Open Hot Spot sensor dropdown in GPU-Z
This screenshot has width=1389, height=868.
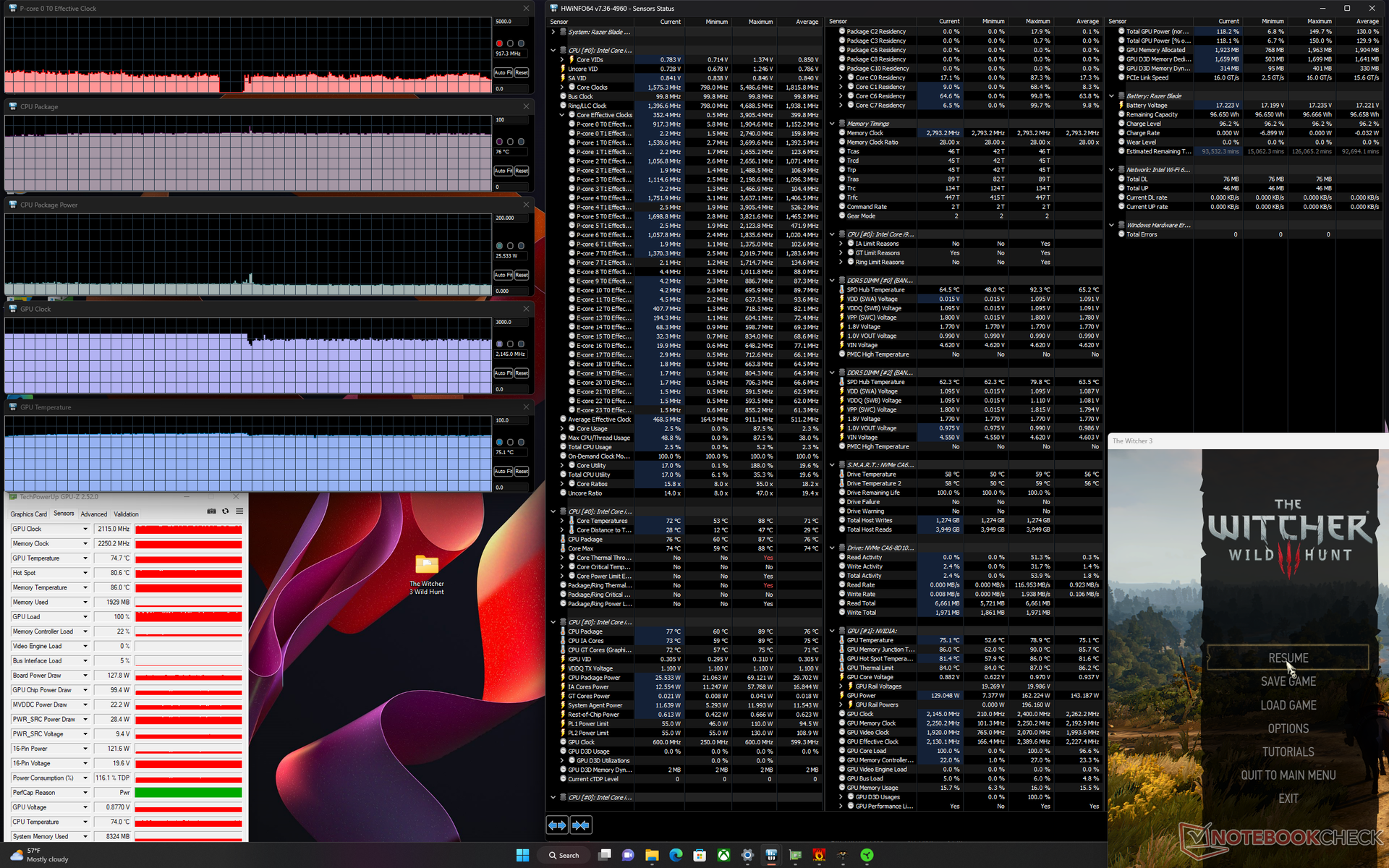[85, 573]
